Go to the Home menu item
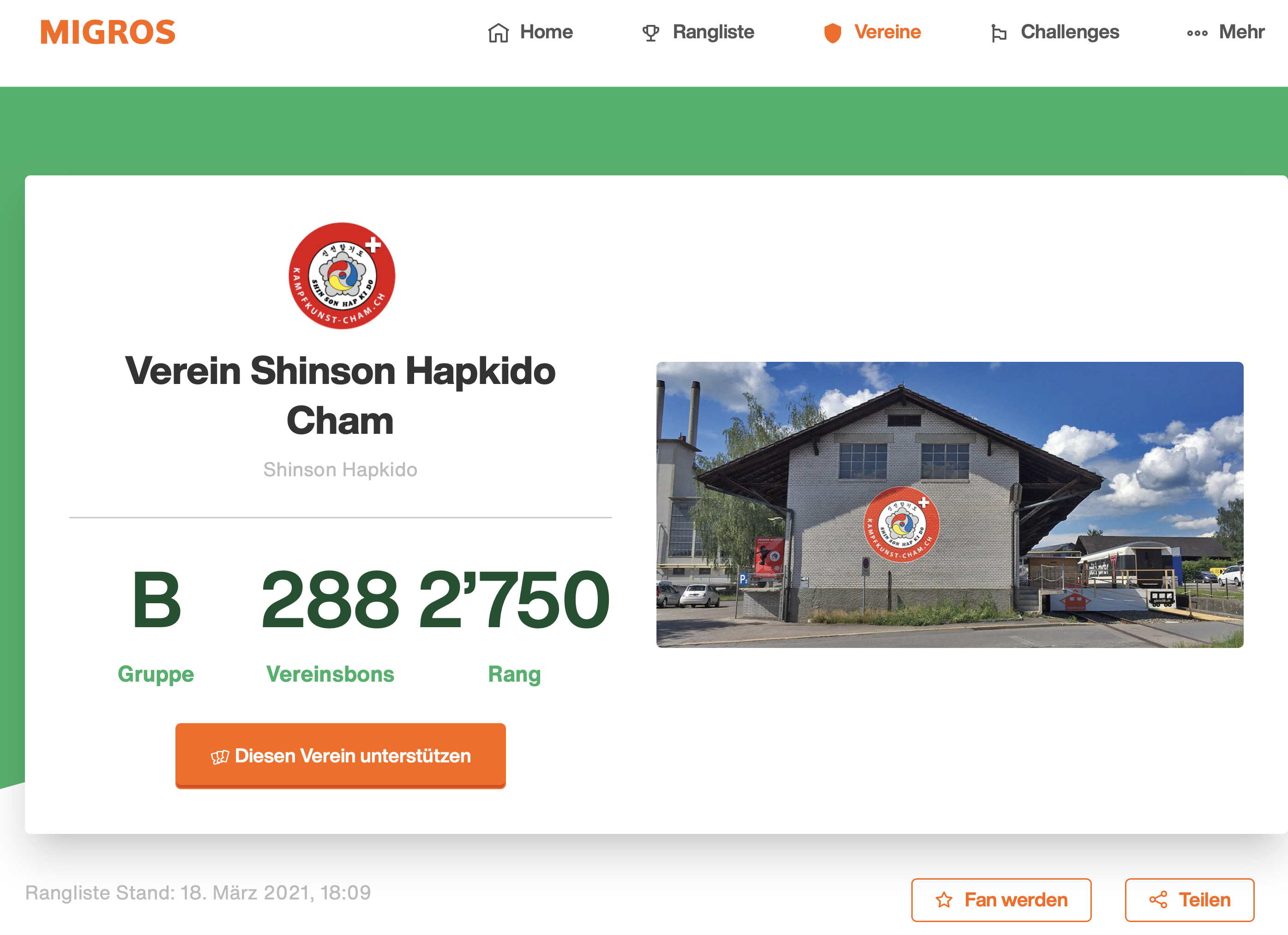The width and height of the screenshot is (1288, 935). pyautogui.click(x=530, y=32)
